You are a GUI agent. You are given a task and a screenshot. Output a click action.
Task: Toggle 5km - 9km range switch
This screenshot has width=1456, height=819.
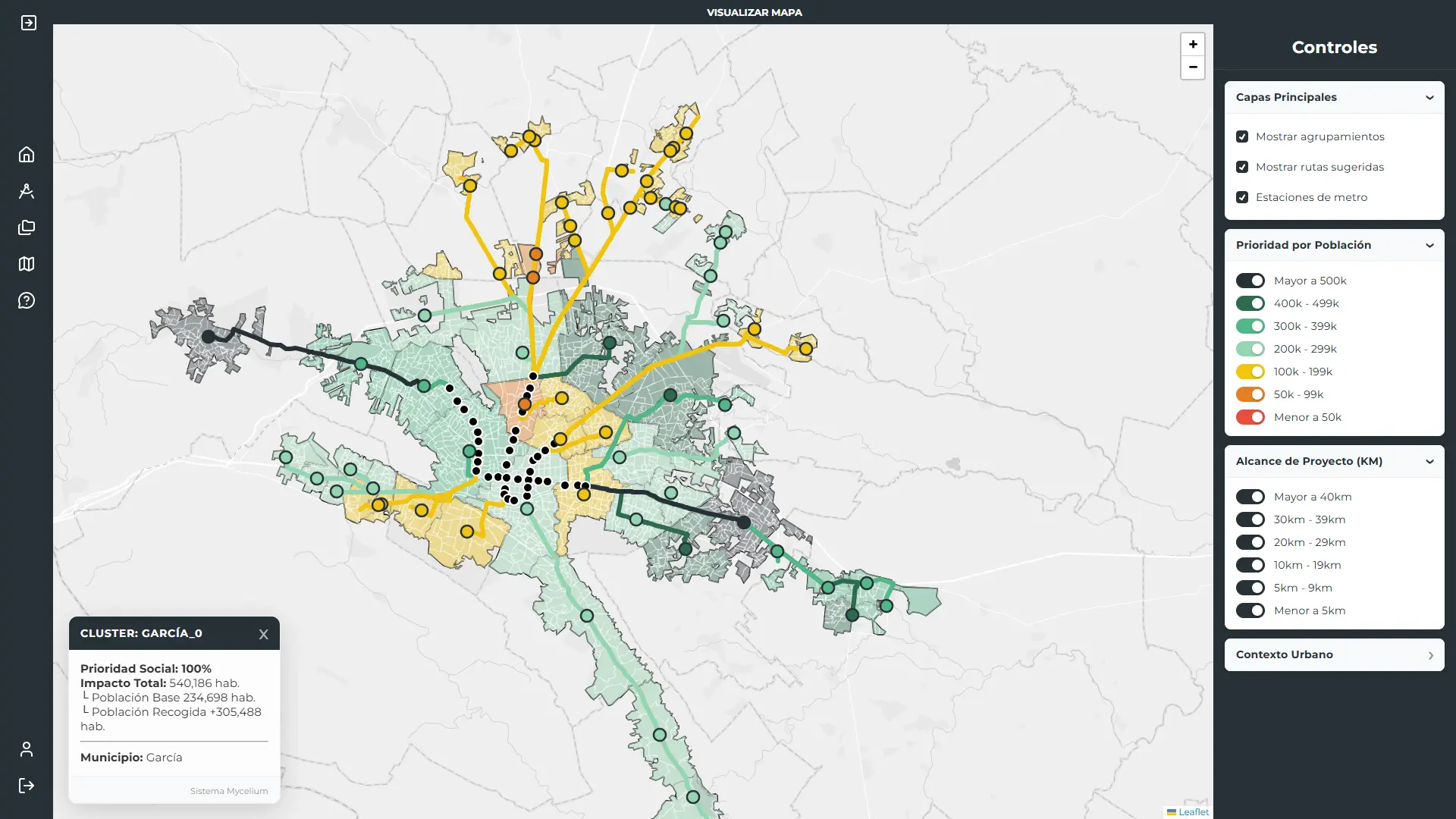[1250, 588]
